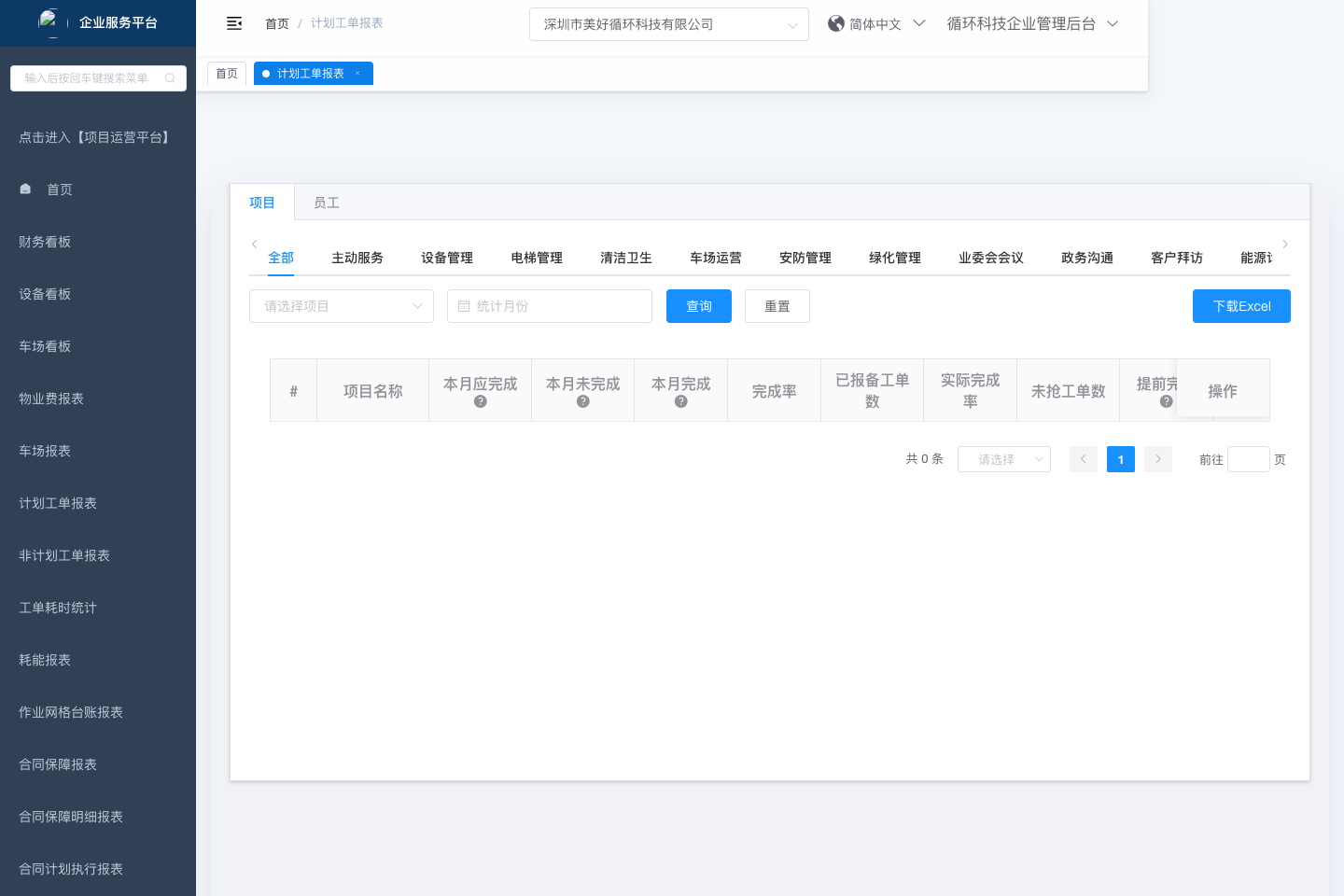Click help icon under 本月完成 column
Image resolution: width=1344 pixels, height=896 pixels.
681,401
